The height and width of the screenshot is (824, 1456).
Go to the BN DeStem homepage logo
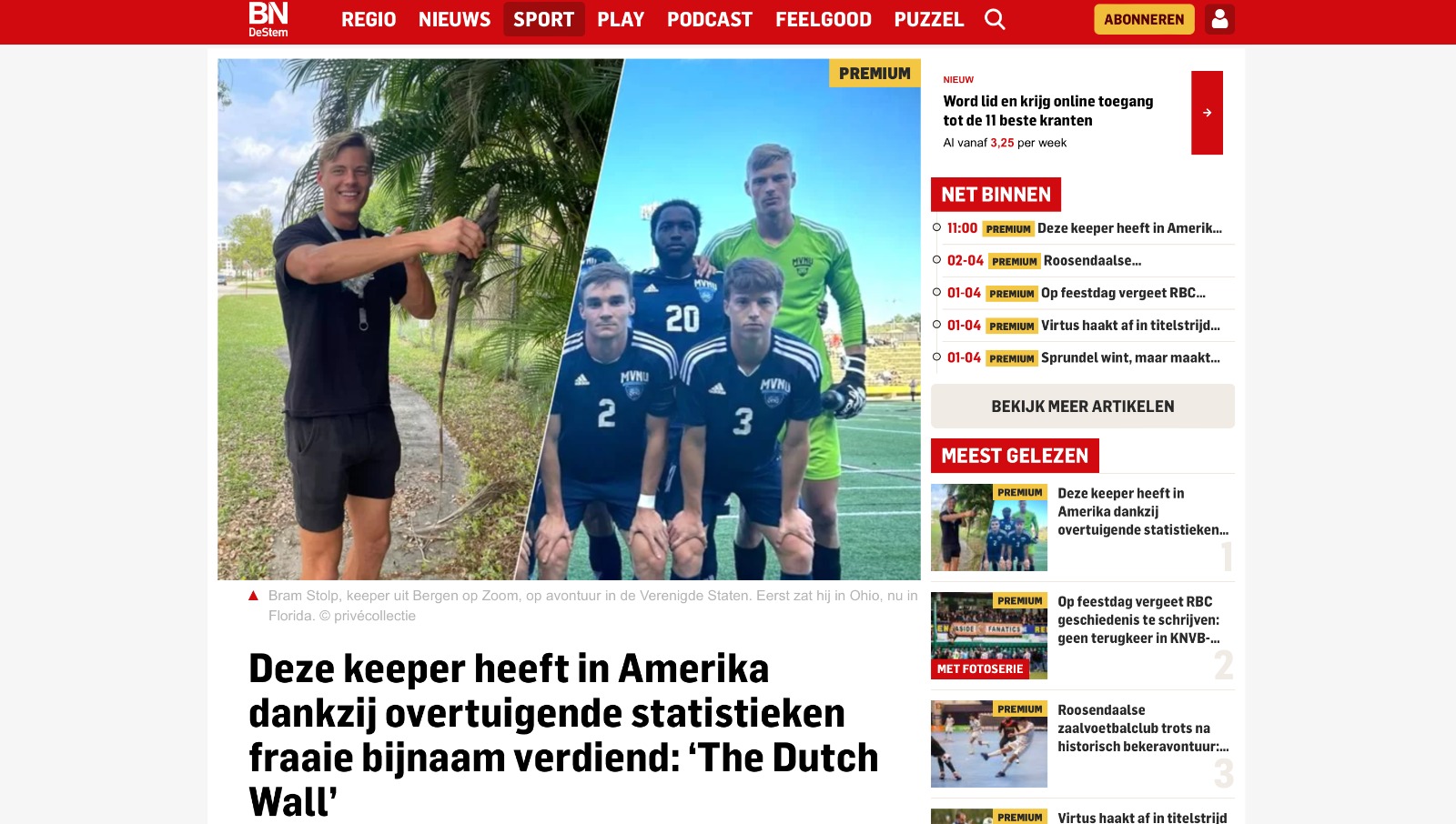[x=268, y=19]
